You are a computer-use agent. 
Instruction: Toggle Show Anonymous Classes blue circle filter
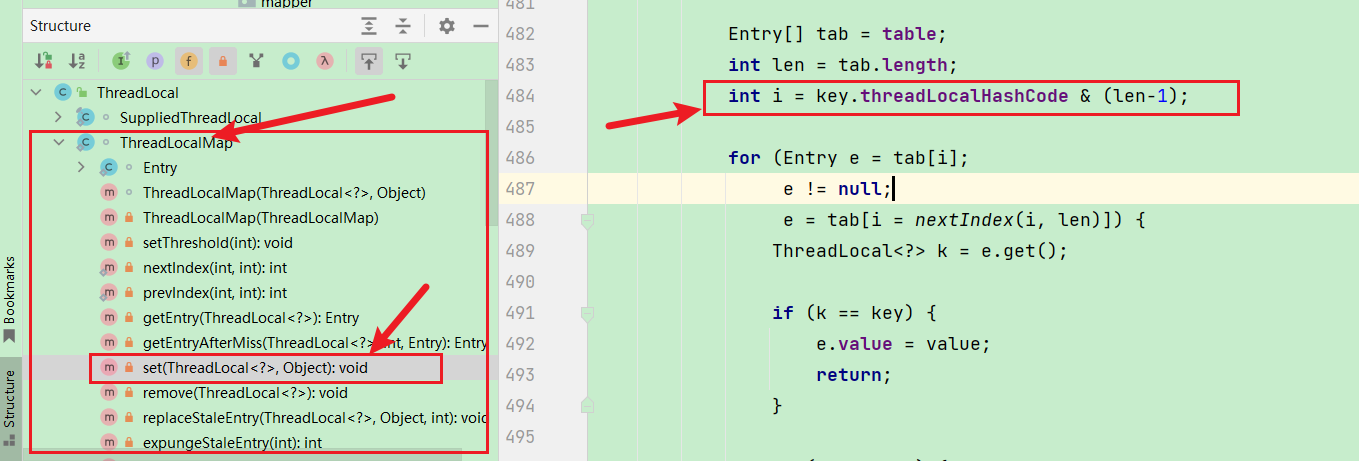coord(291,61)
